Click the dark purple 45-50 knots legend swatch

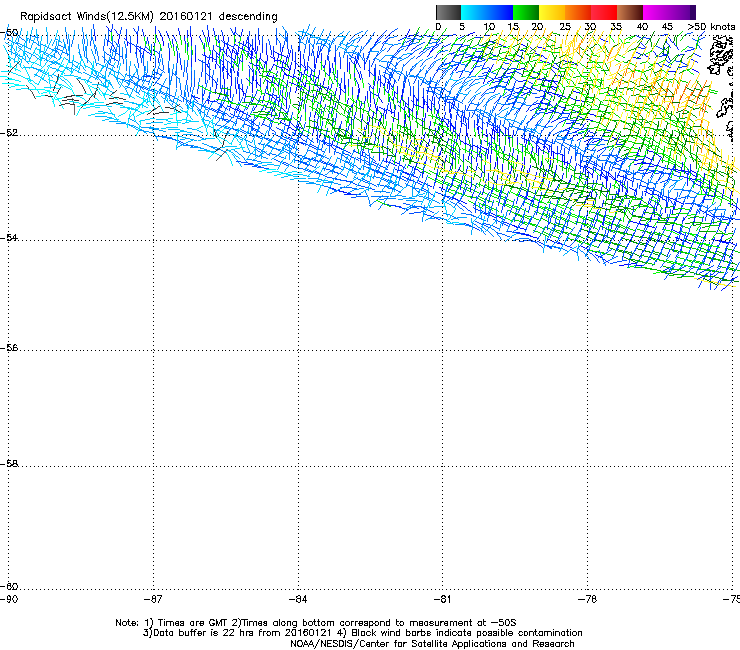[682, 12]
